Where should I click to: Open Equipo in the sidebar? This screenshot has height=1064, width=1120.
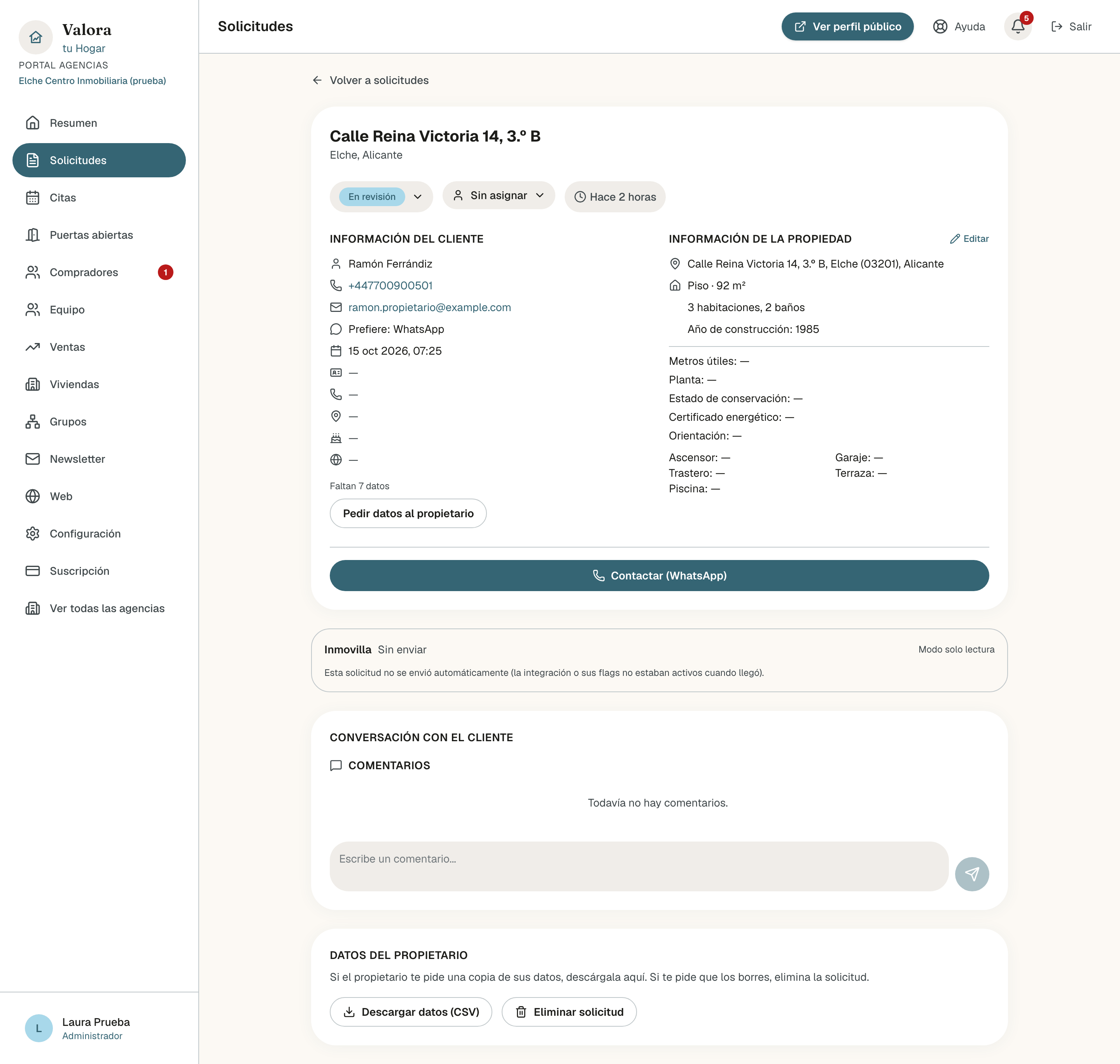pos(99,310)
